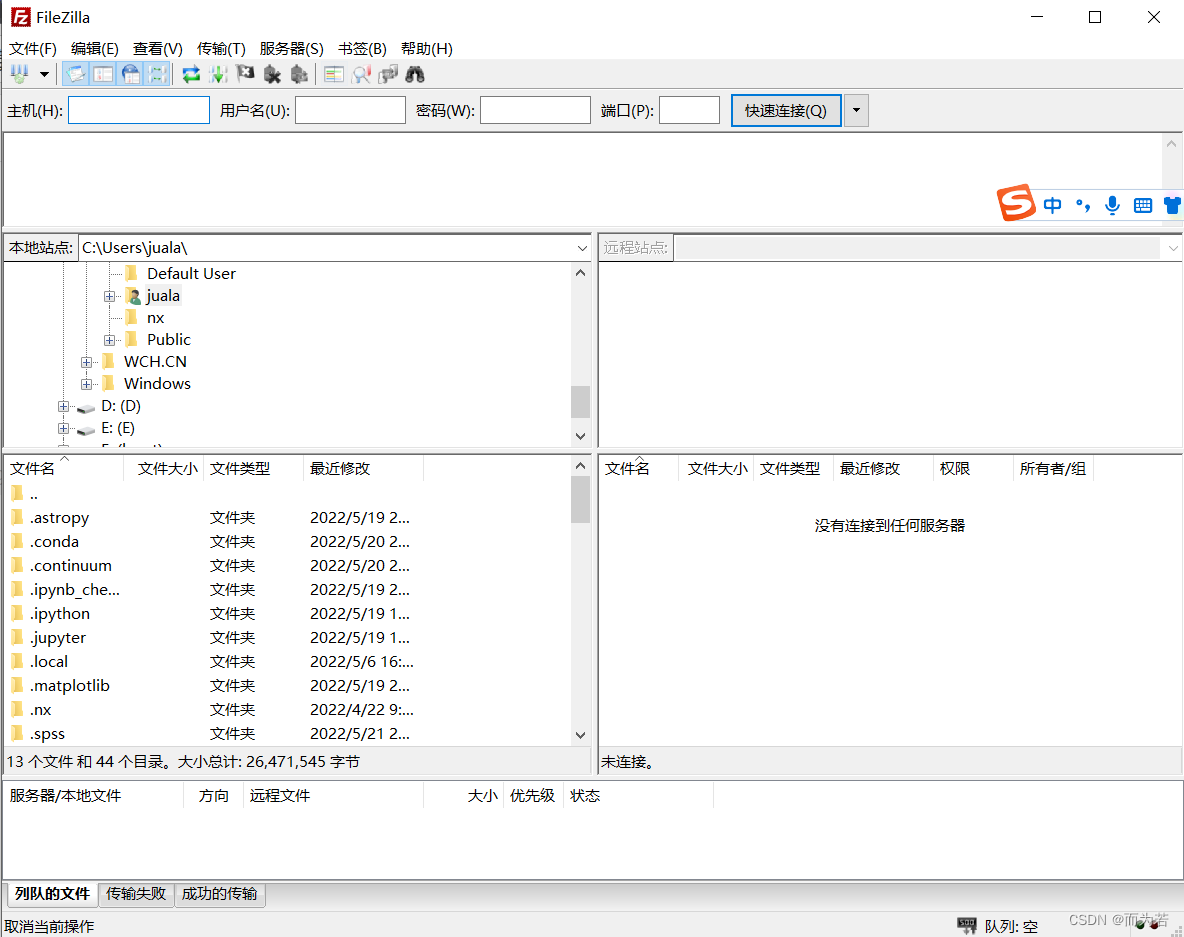
Task: Click the 快速连接(Q) button
Action: 786,110
